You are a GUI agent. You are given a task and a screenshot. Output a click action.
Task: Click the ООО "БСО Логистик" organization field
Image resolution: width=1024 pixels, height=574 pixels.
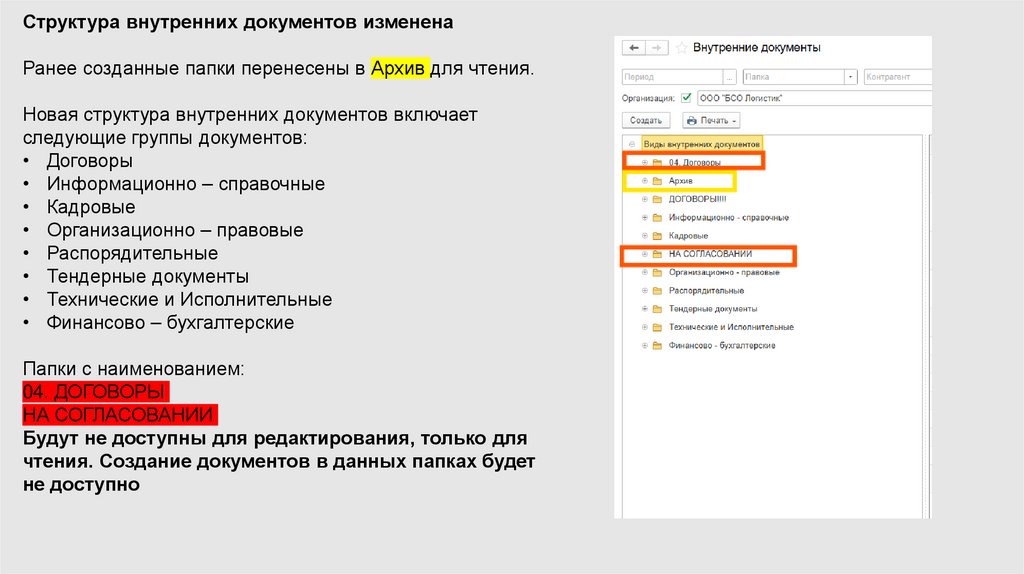[814, 98]
